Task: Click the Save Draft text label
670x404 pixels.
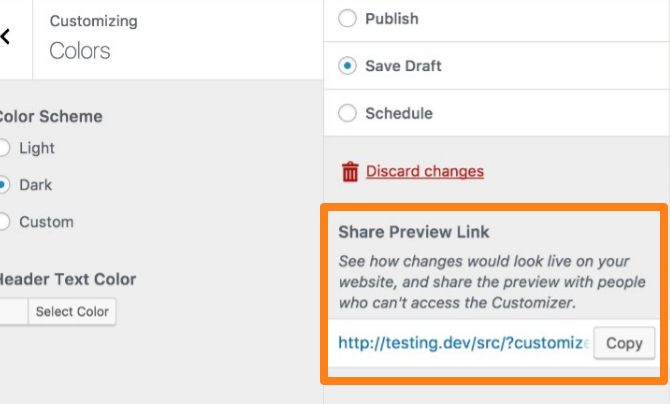Action: pyautogui.click(x=403, y=66)
